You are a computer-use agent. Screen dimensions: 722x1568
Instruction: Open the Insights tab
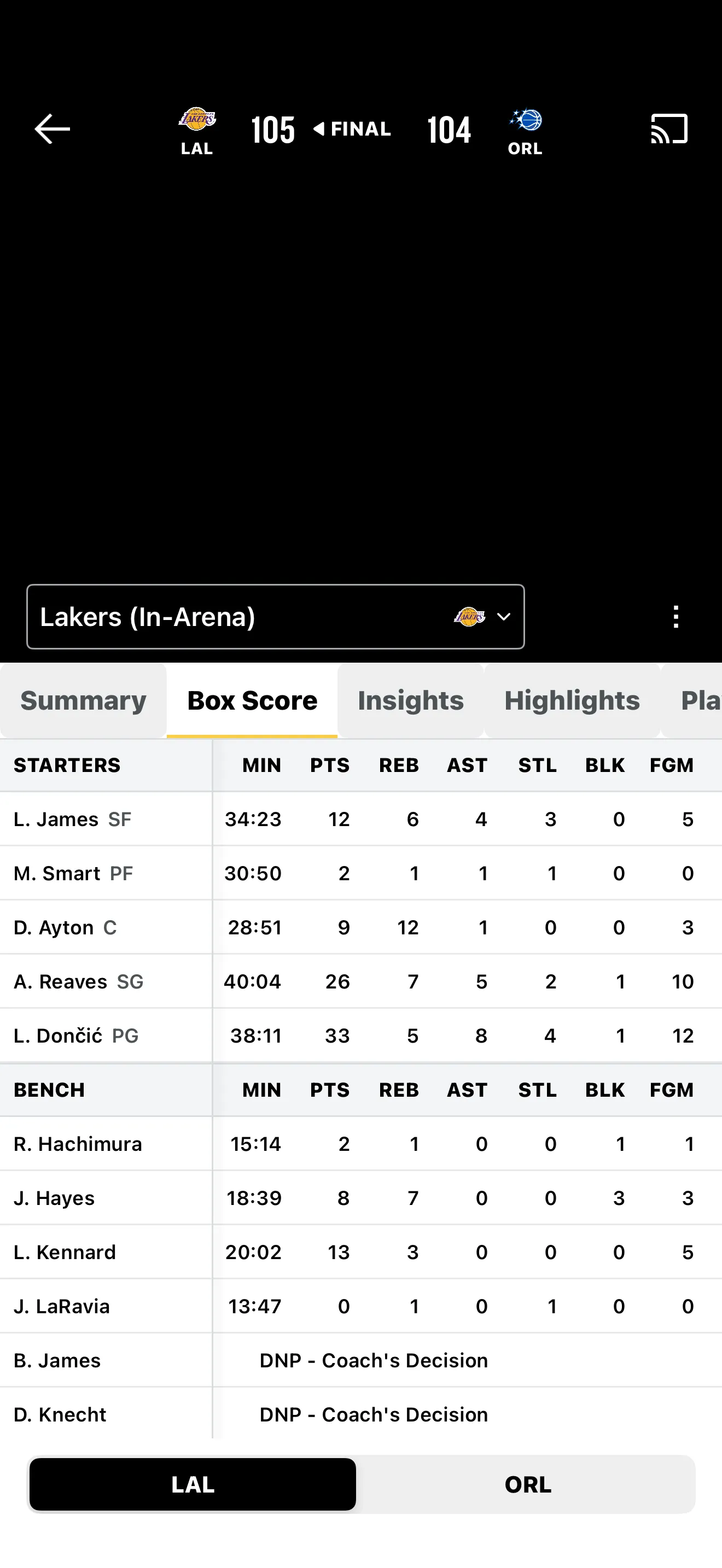click(410, 700)
